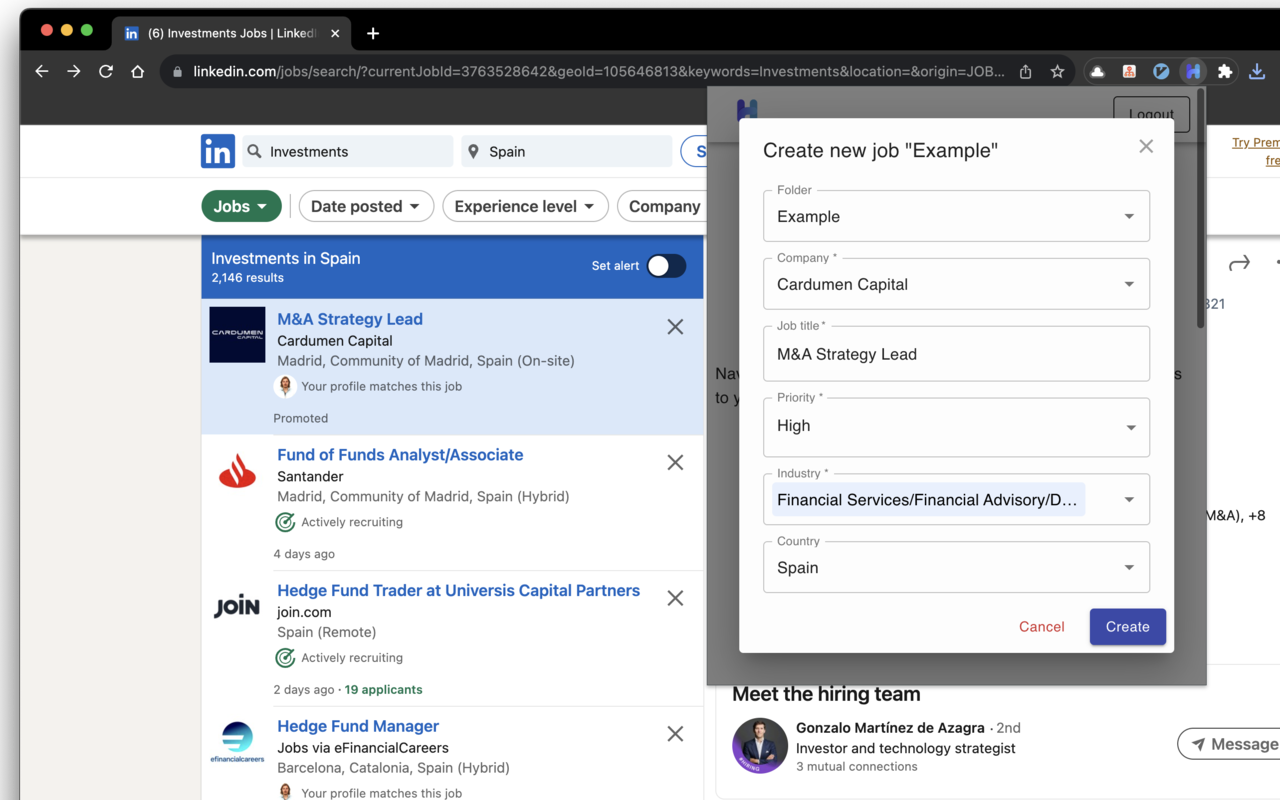Expand the Folder dropdown

[x=1129, y=217]
